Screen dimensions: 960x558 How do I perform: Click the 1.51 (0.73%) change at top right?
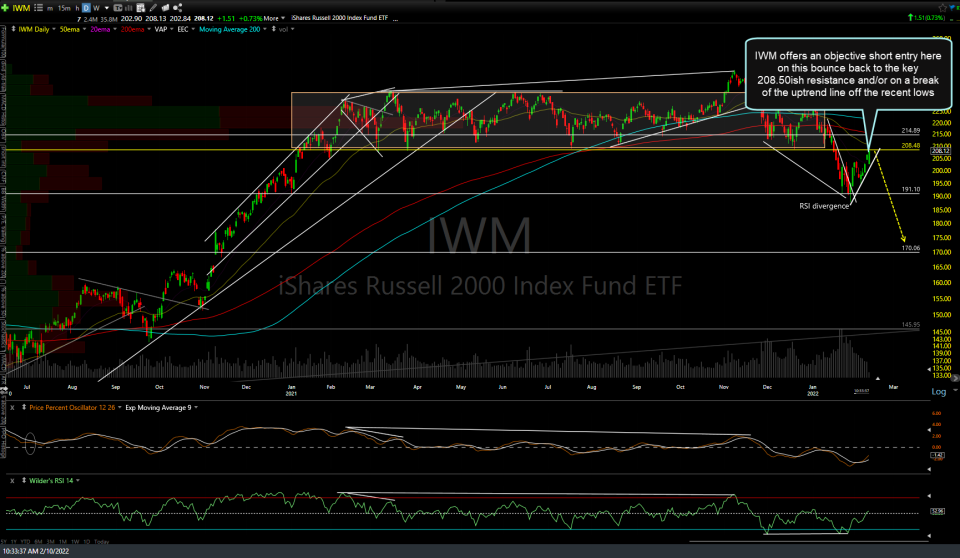(x=927, y=18)
